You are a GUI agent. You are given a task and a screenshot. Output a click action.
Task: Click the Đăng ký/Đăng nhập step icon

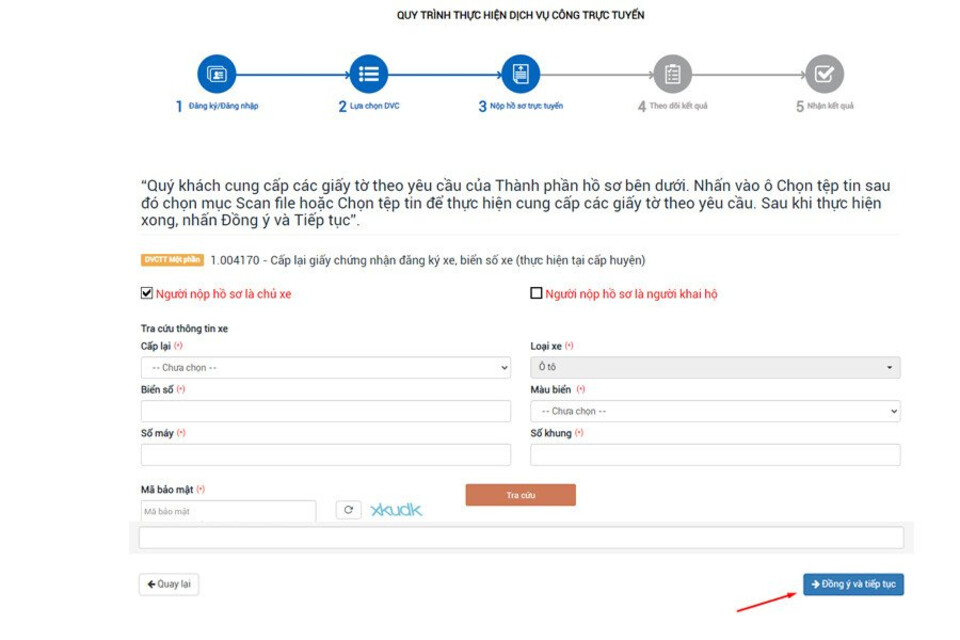point(216,74)
